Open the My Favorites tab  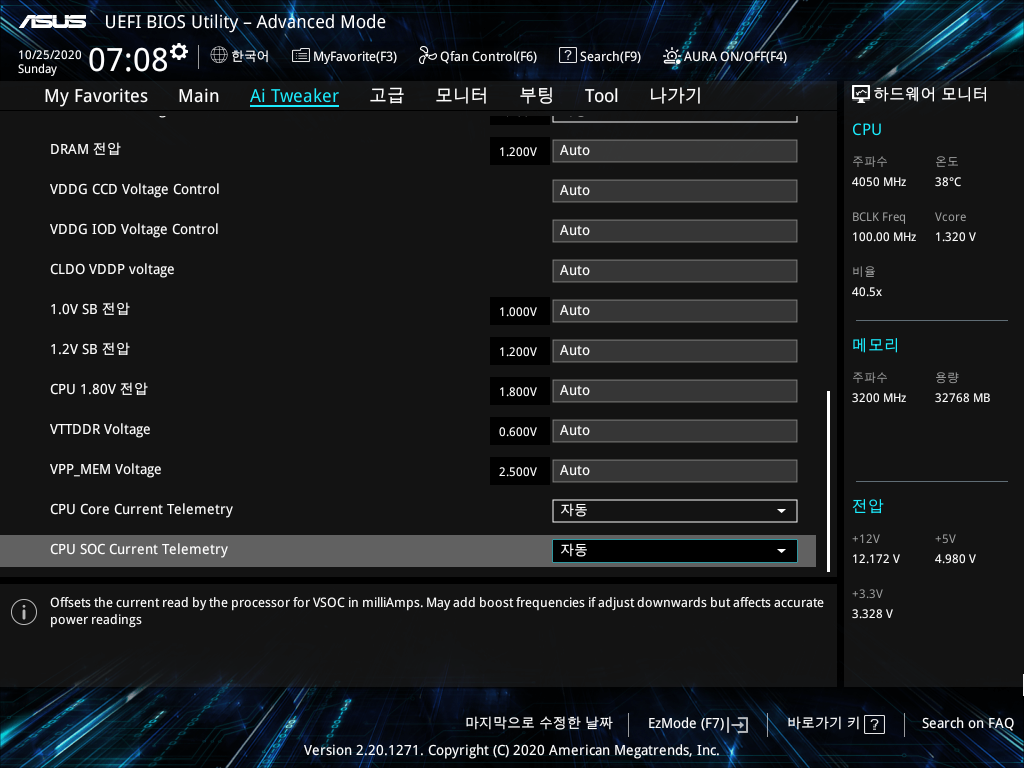[x=96, y=96]
